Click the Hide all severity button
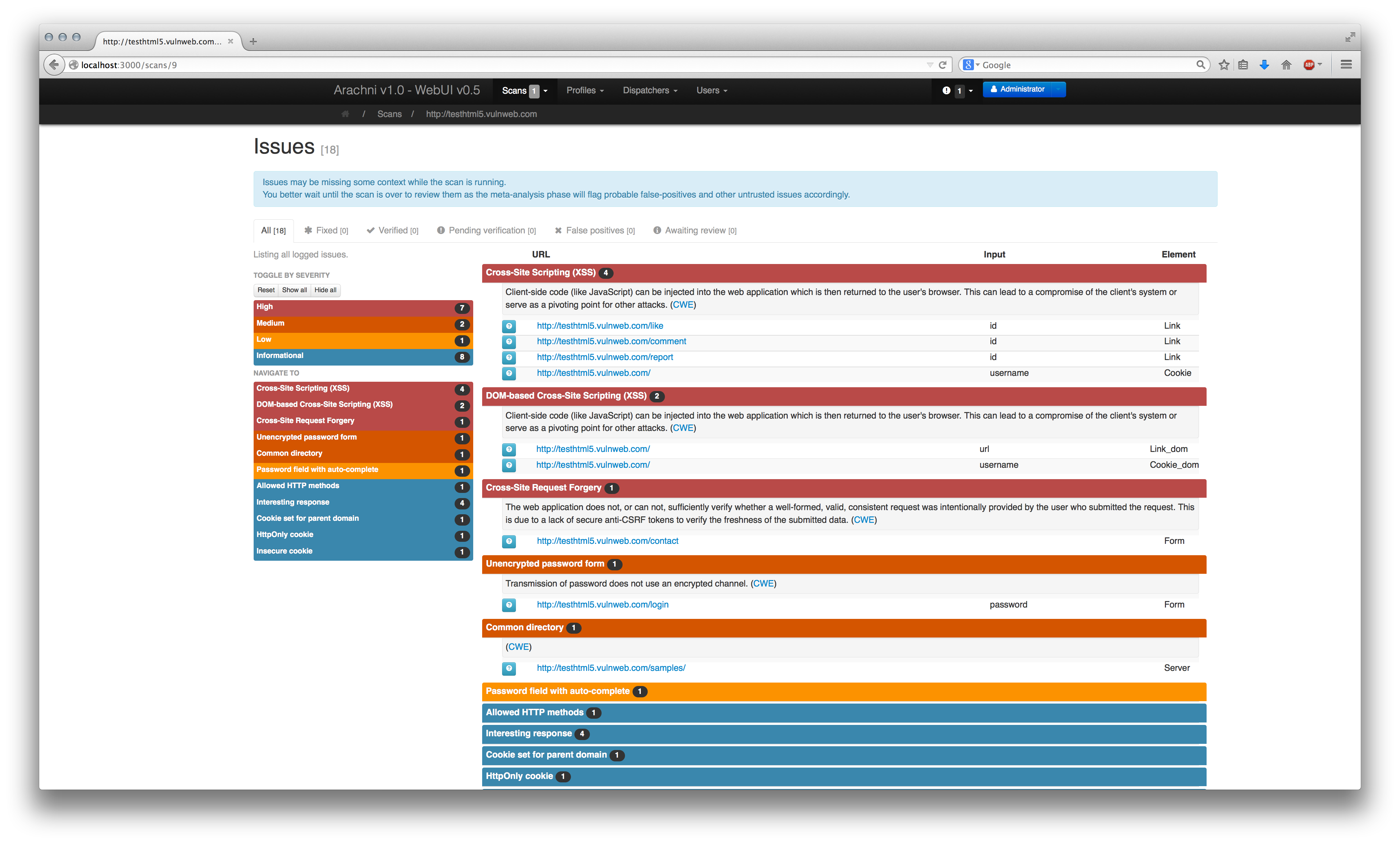1400x844 pixels. 325,291
